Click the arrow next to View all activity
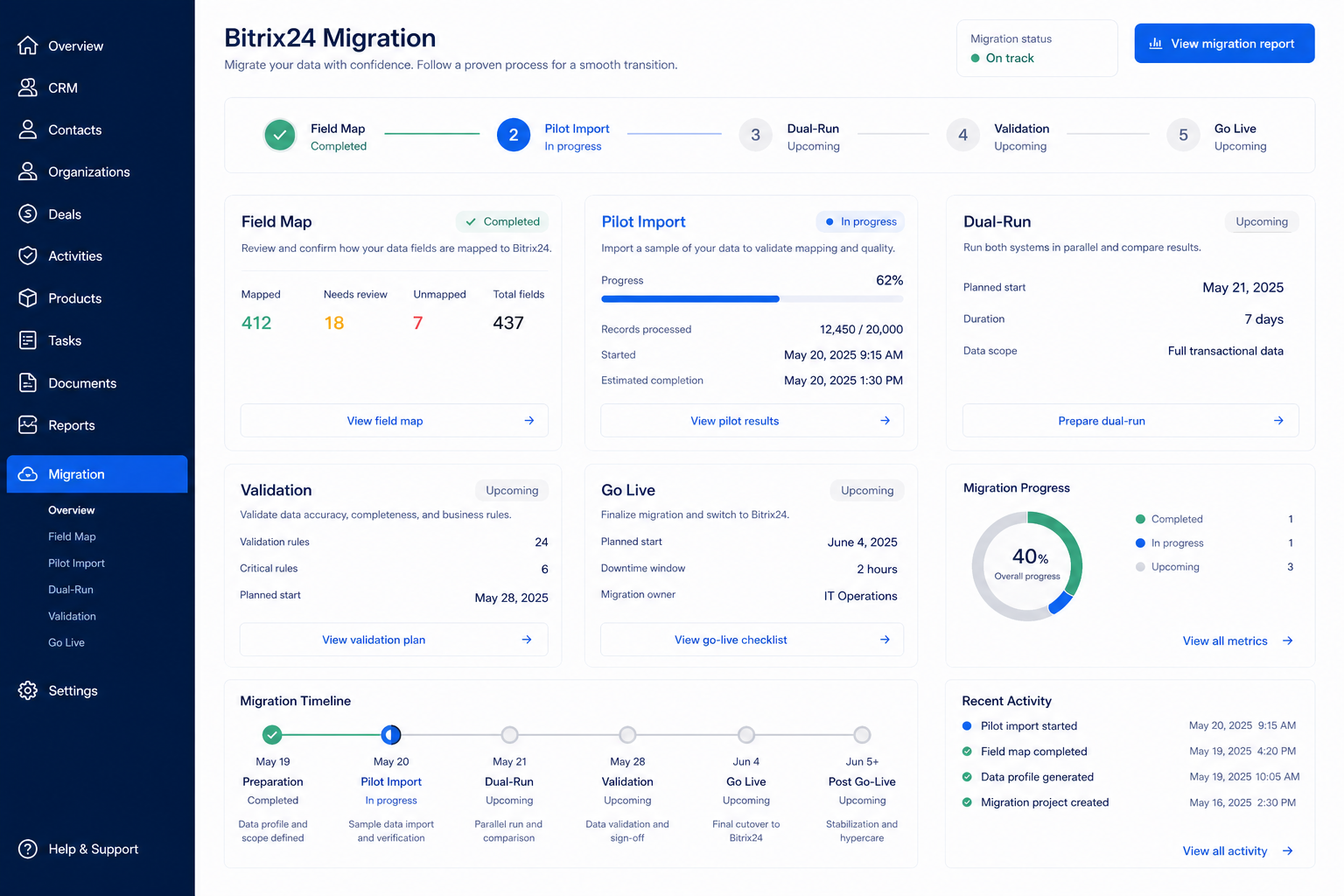The height and width of the screenshot is (896, 1344). pyautogui.click(x=1288, y=850)
